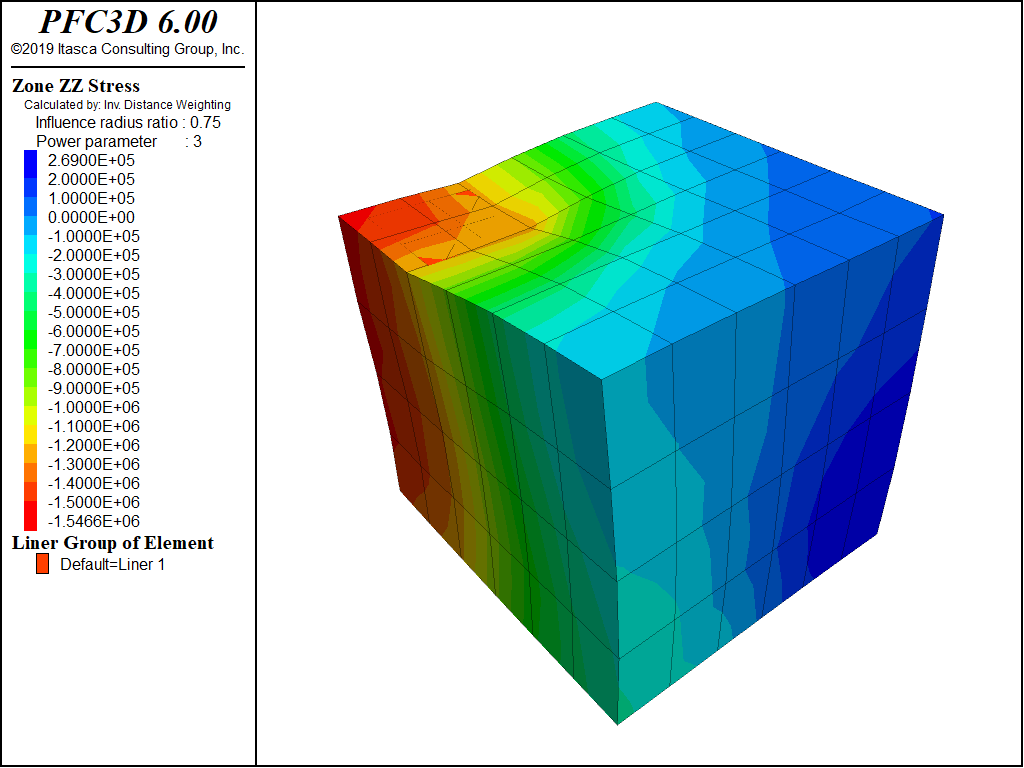Click the 2.6900E+05 legend value
Viewport: 1024px width, 768px height.
(x=91, y=161)
